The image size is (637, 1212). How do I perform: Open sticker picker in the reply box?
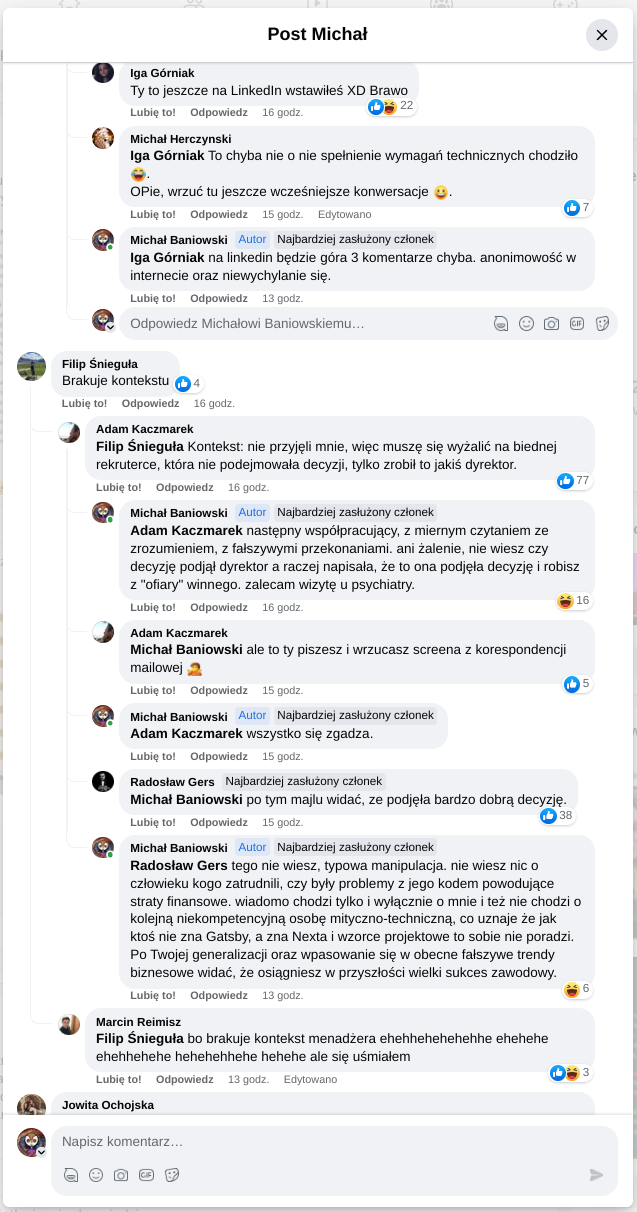tap(602, 323)
